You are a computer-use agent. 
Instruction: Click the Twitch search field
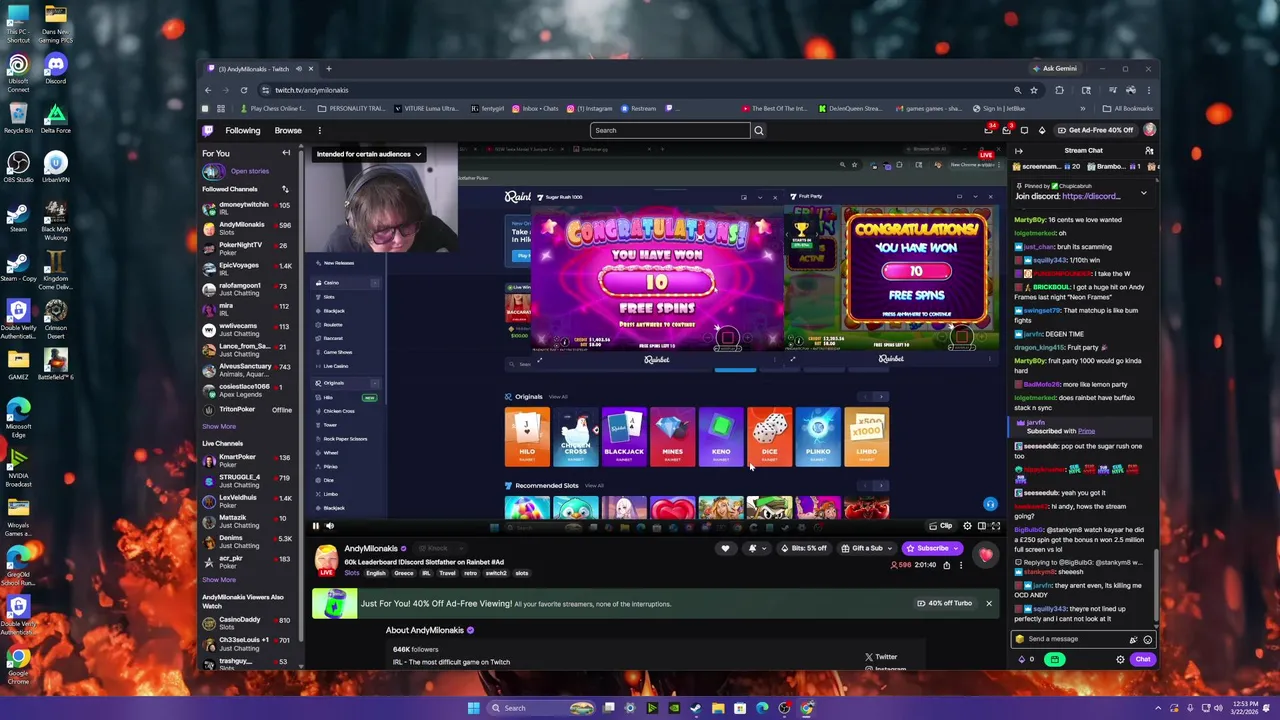coord(670,130)
